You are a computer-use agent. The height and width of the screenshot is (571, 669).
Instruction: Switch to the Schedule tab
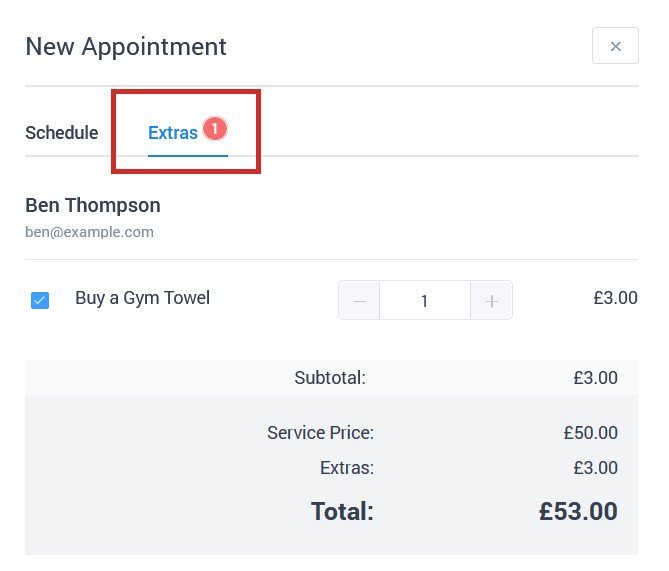point(61,133)
